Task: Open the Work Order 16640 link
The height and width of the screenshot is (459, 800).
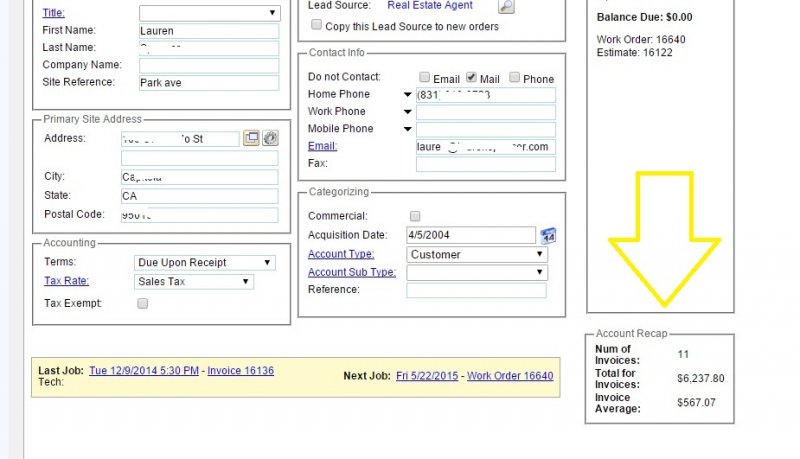Action: click(509, 376)
